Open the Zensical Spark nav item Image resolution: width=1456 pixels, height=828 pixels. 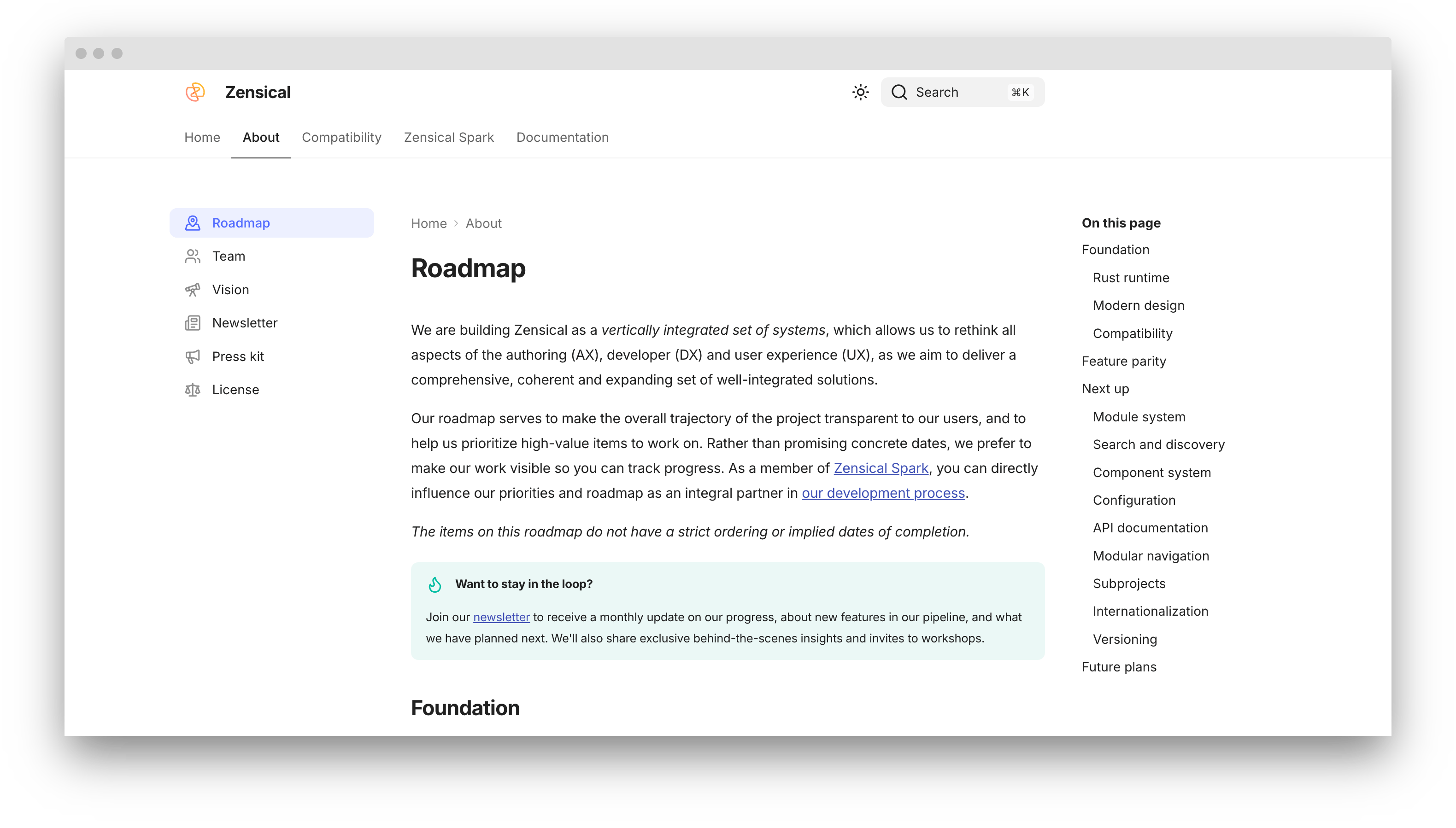coord(448,137)
